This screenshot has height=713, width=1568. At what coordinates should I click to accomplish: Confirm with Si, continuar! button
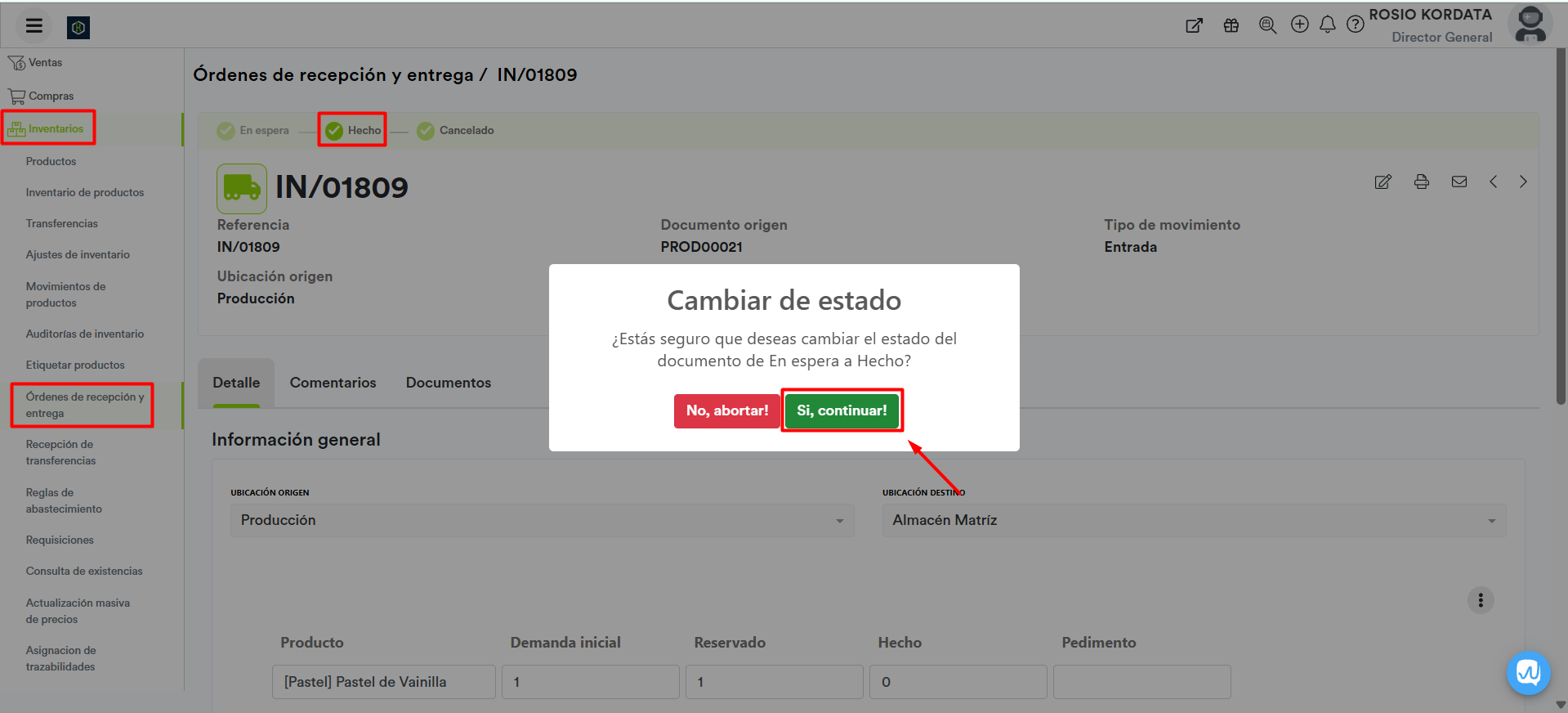pos(842,410)
